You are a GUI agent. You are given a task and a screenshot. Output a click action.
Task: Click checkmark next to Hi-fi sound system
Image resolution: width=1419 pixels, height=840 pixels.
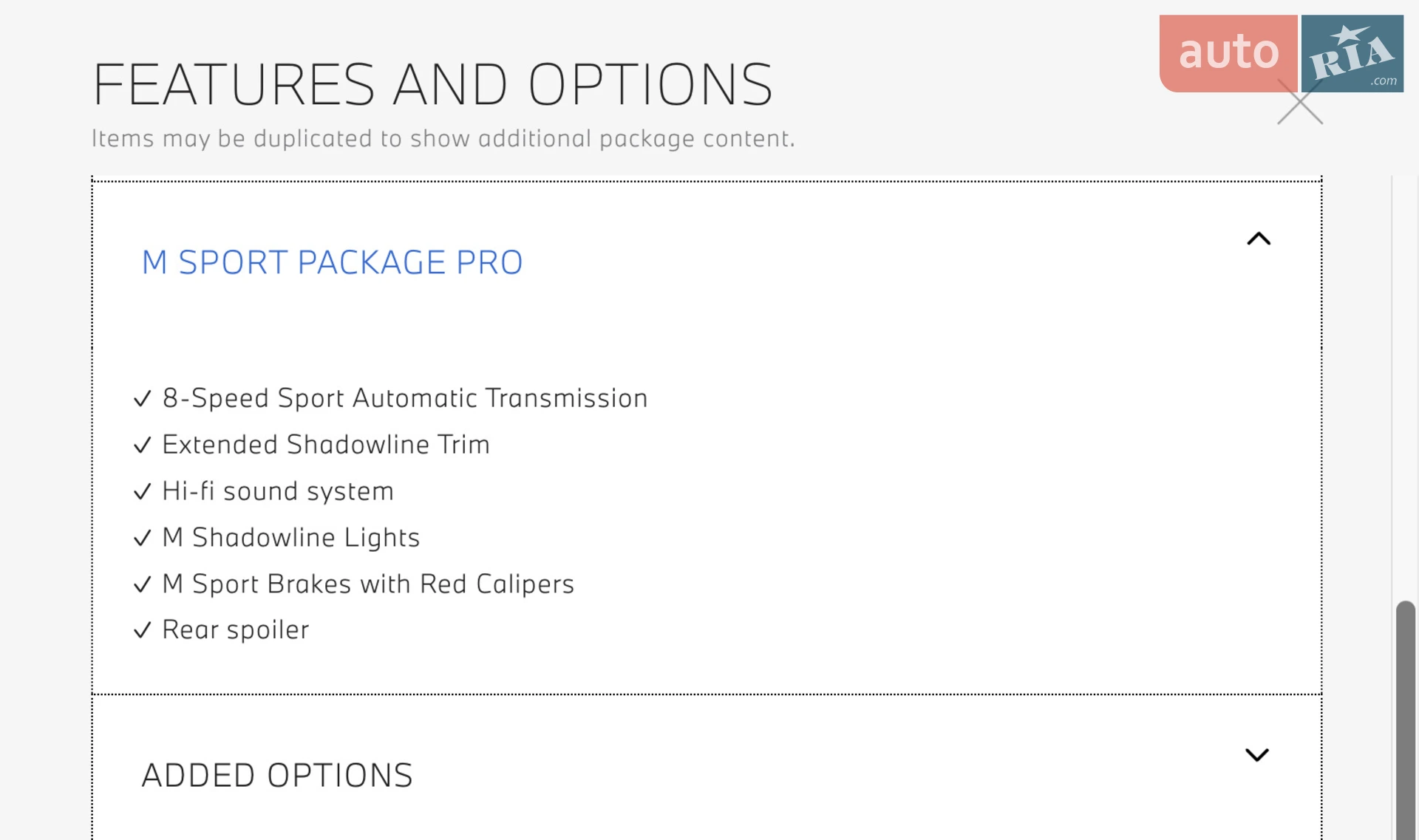tap(143, 491)
